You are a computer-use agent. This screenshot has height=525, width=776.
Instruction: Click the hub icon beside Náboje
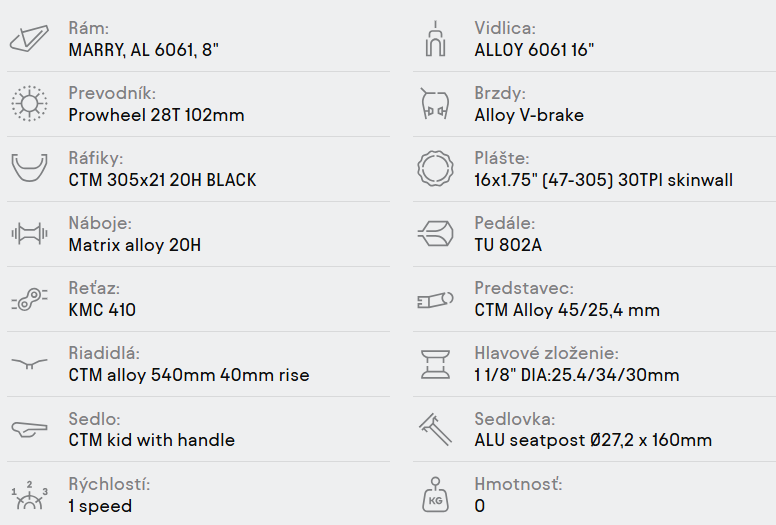click(x=28, y=234)
